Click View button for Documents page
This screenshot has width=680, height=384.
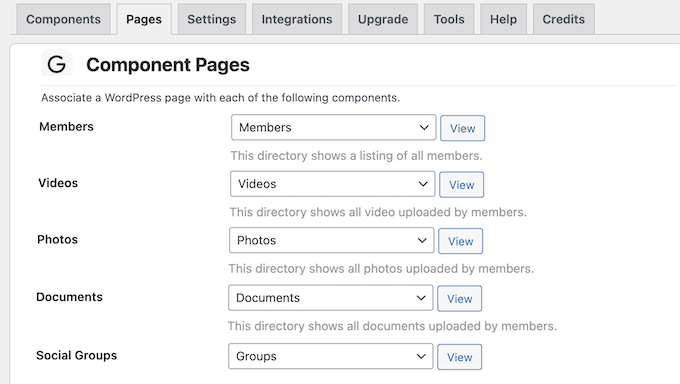point(460,299)
